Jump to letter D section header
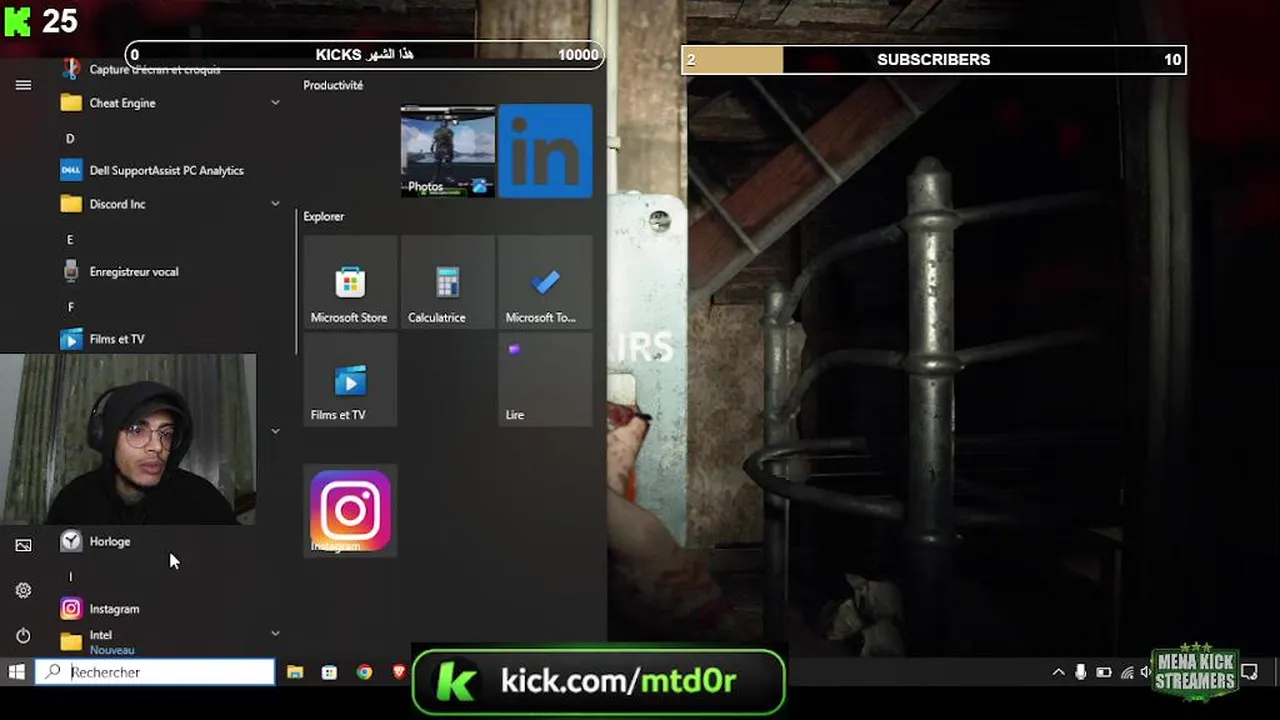This screenshot has width=1280, height=720. coord(70,138)
